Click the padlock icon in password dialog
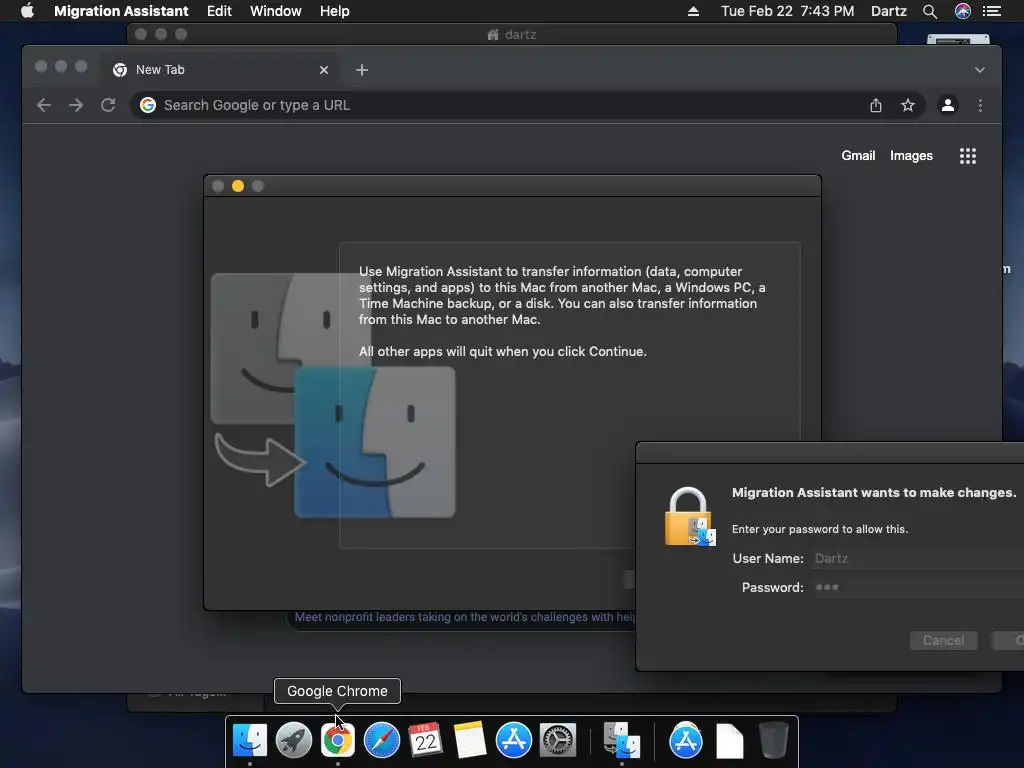This screenshot has height=768, width=1024. coord(690,517)
